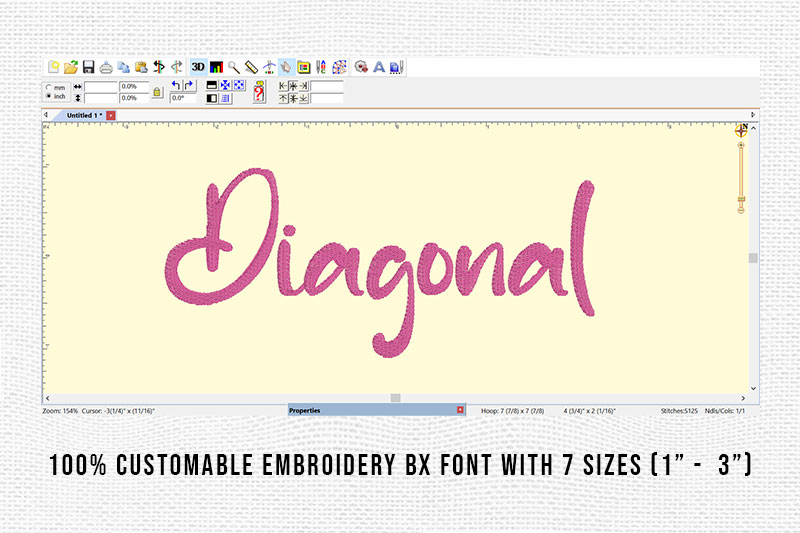Open the hoop preferences icon
Image resolution: width=800 pixels, height=533 pixels.
coord(304,67)
